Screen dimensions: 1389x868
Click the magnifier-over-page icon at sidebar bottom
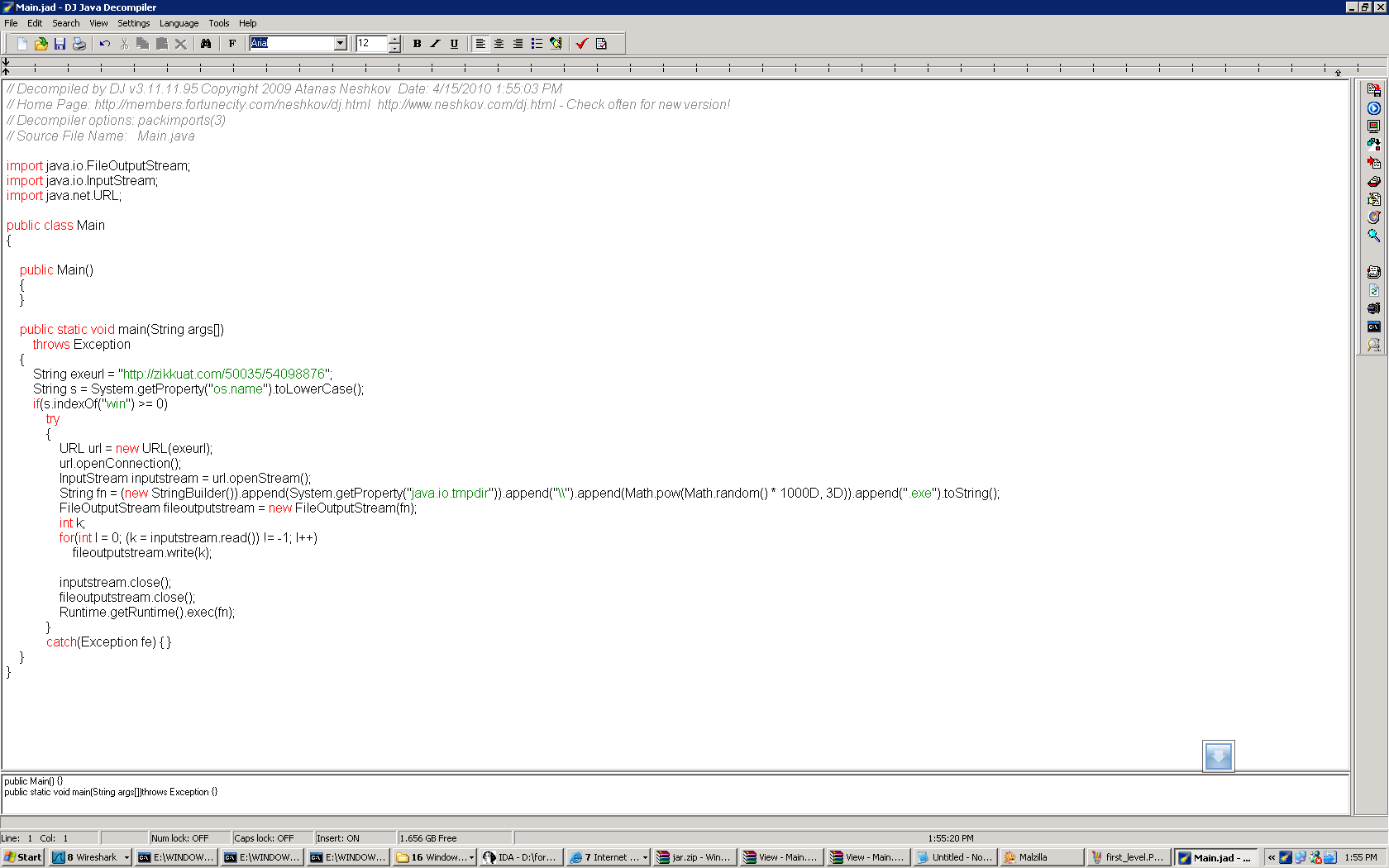click(1373, 345)
